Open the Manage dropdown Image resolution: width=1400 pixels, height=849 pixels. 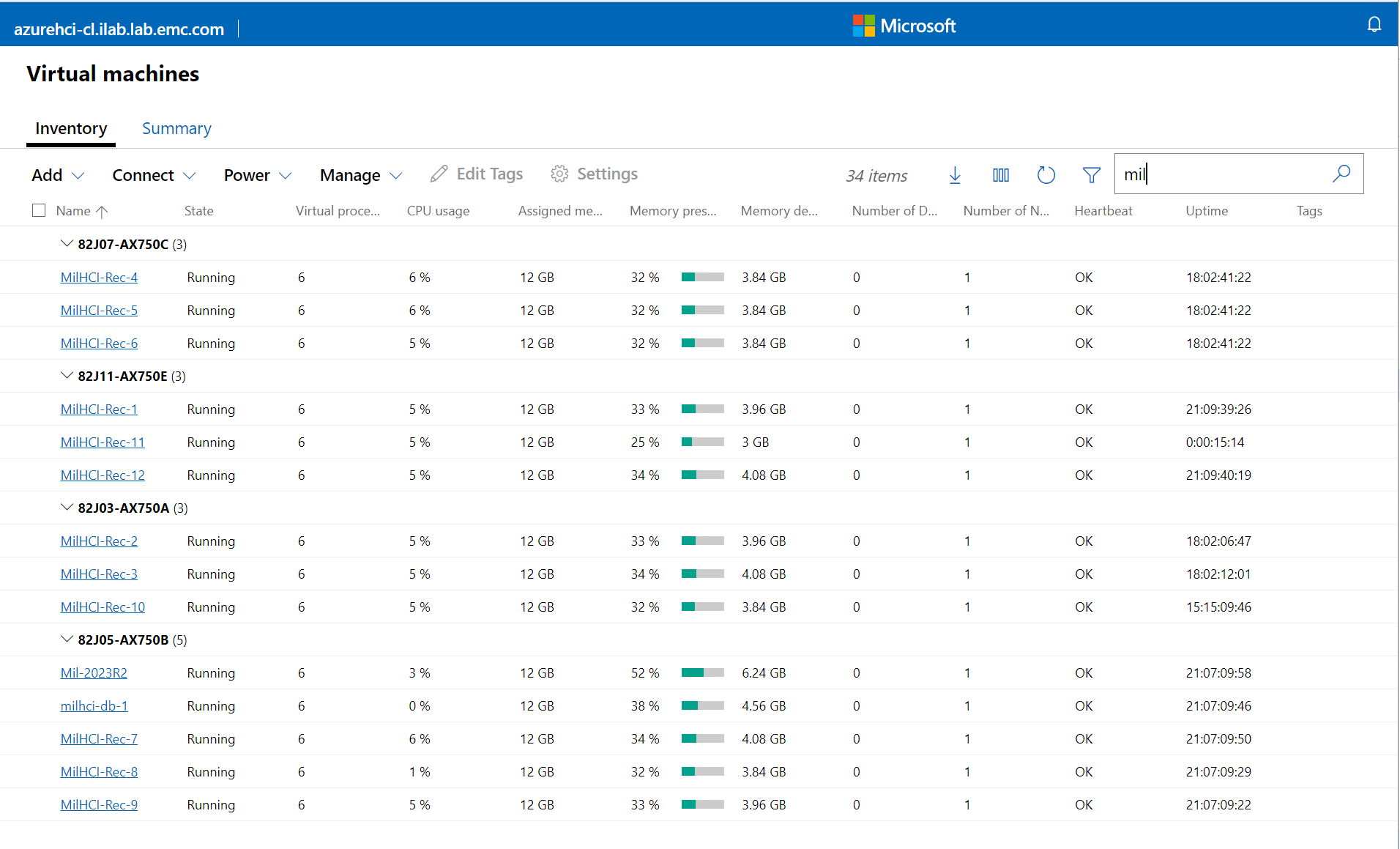[x=361, y=175]
